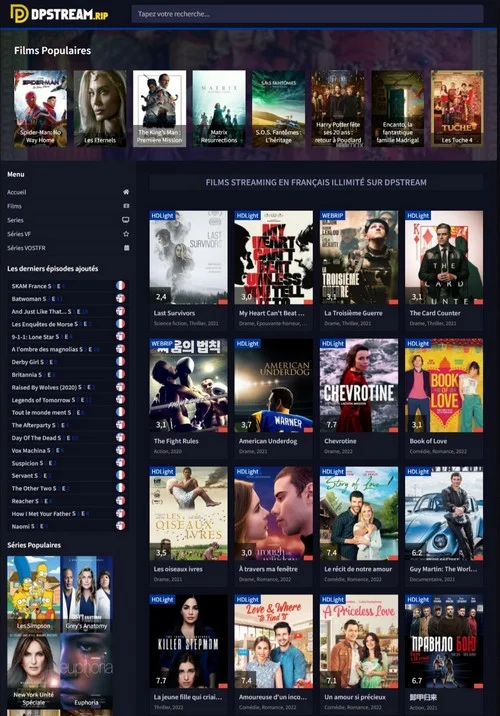
Task: Click the Love & Where to Find It poster
Action: [274, 641]
